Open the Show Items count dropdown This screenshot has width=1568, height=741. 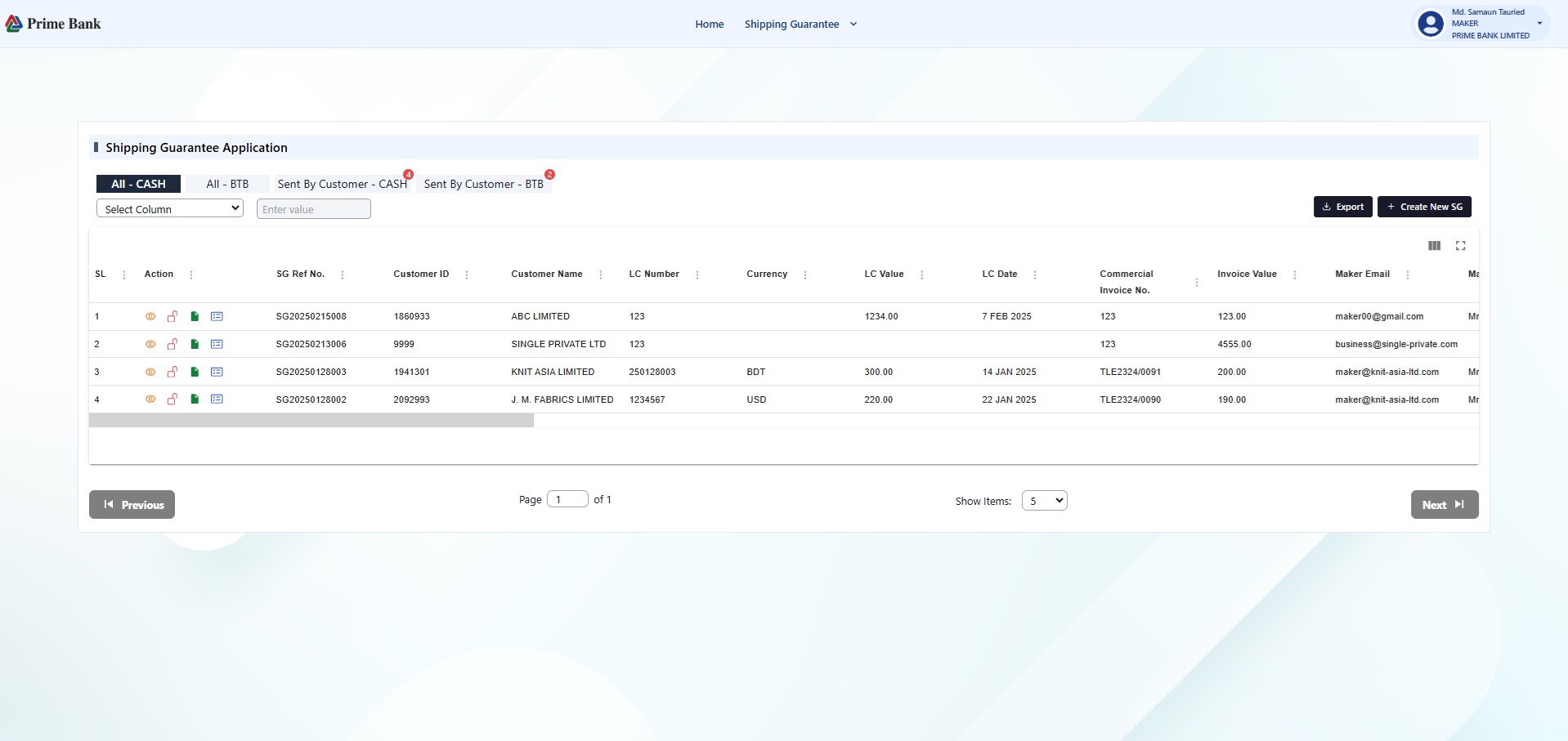(x=1045, y=501)
